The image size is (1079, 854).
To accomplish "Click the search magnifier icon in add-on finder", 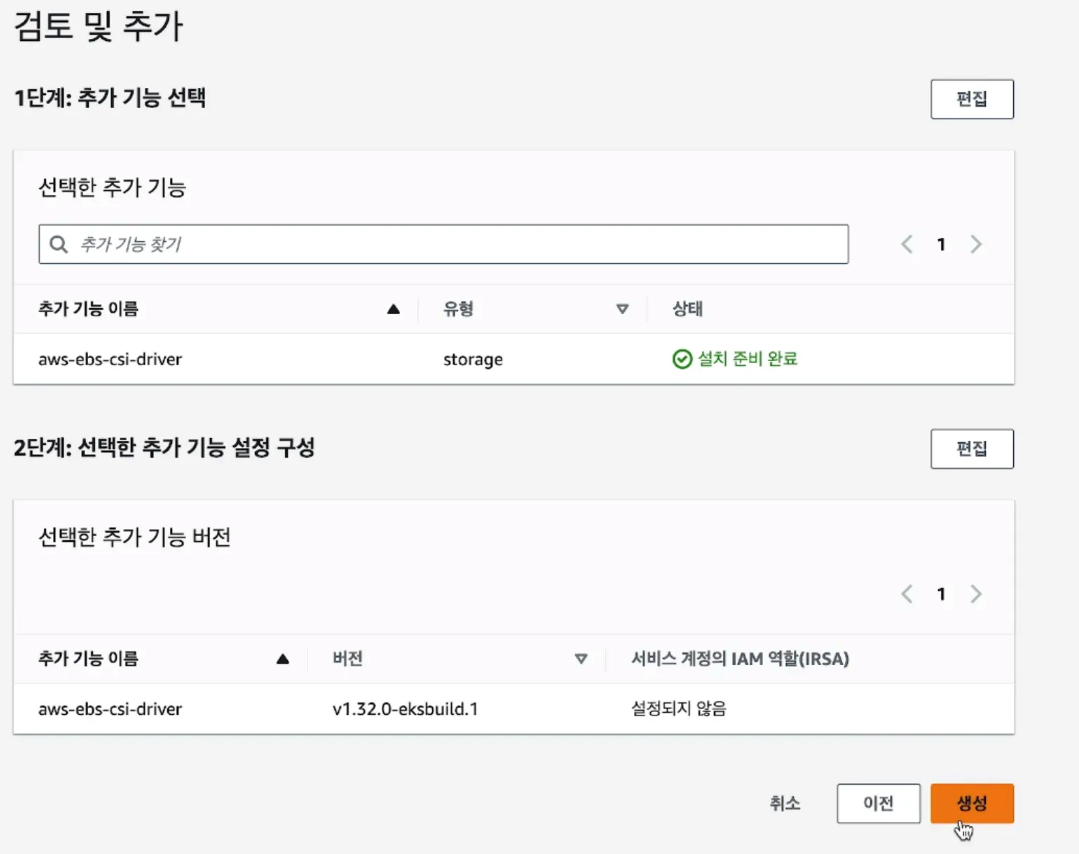I will 58,244.
